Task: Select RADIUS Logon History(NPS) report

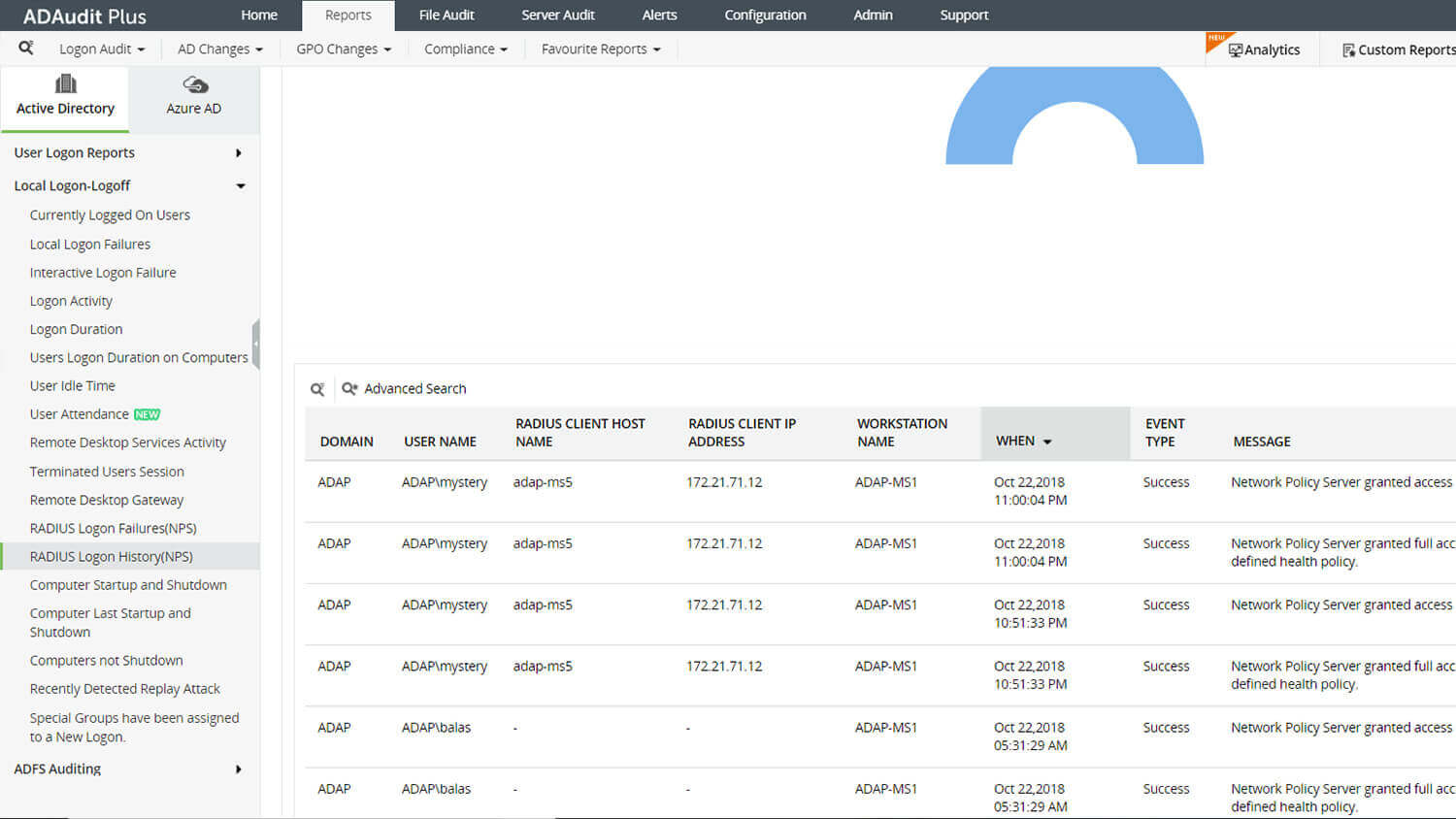Action: point(111,556)
